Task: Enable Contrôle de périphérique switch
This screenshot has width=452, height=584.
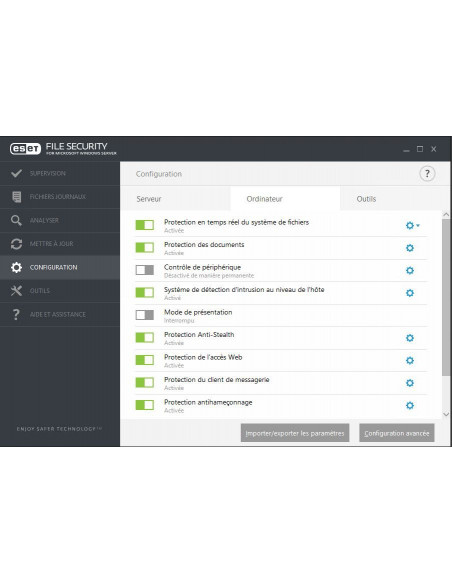Action: pyautogui.click(x=144, y=270)
